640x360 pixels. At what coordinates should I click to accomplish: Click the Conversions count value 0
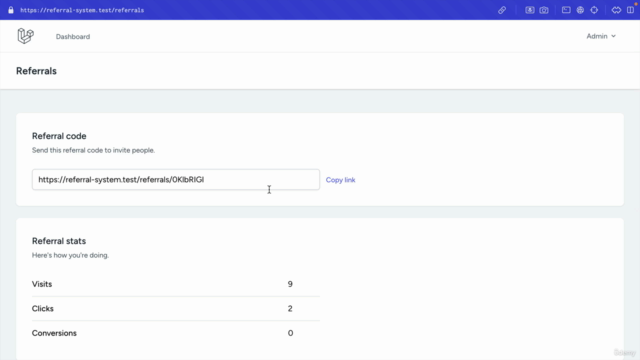[x=290, y=333]
